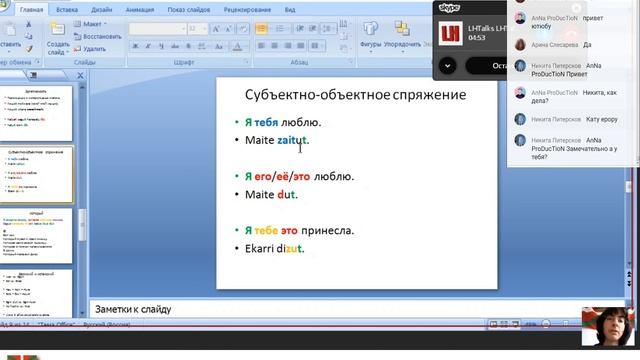
Task: Open the Главная ribbon tab
Action: pyautogui.click(x=31, y=9)
